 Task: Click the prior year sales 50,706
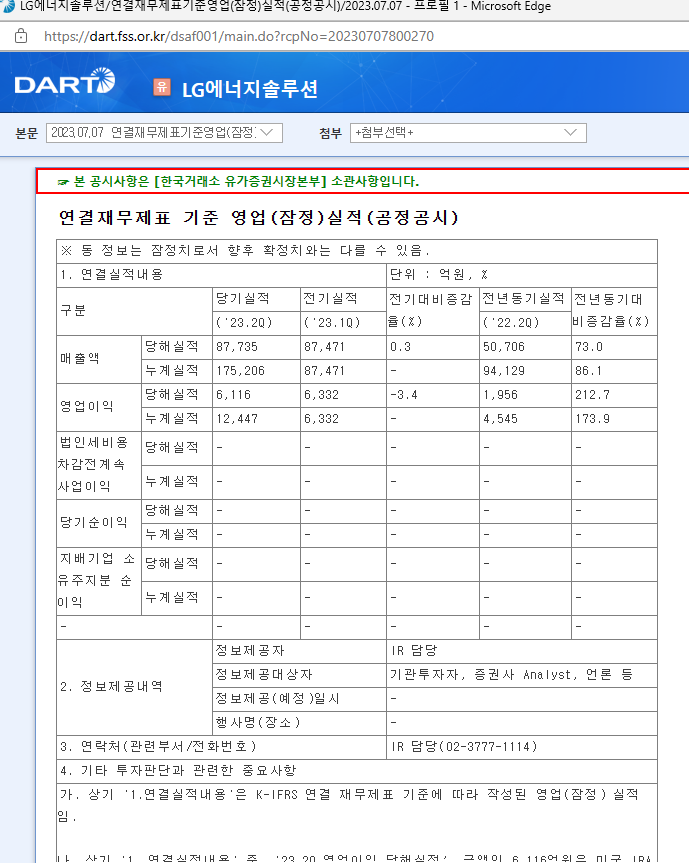pos(504,347)
